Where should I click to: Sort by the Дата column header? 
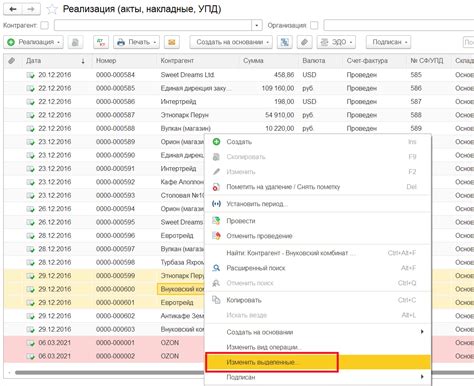tap(33, 61)
